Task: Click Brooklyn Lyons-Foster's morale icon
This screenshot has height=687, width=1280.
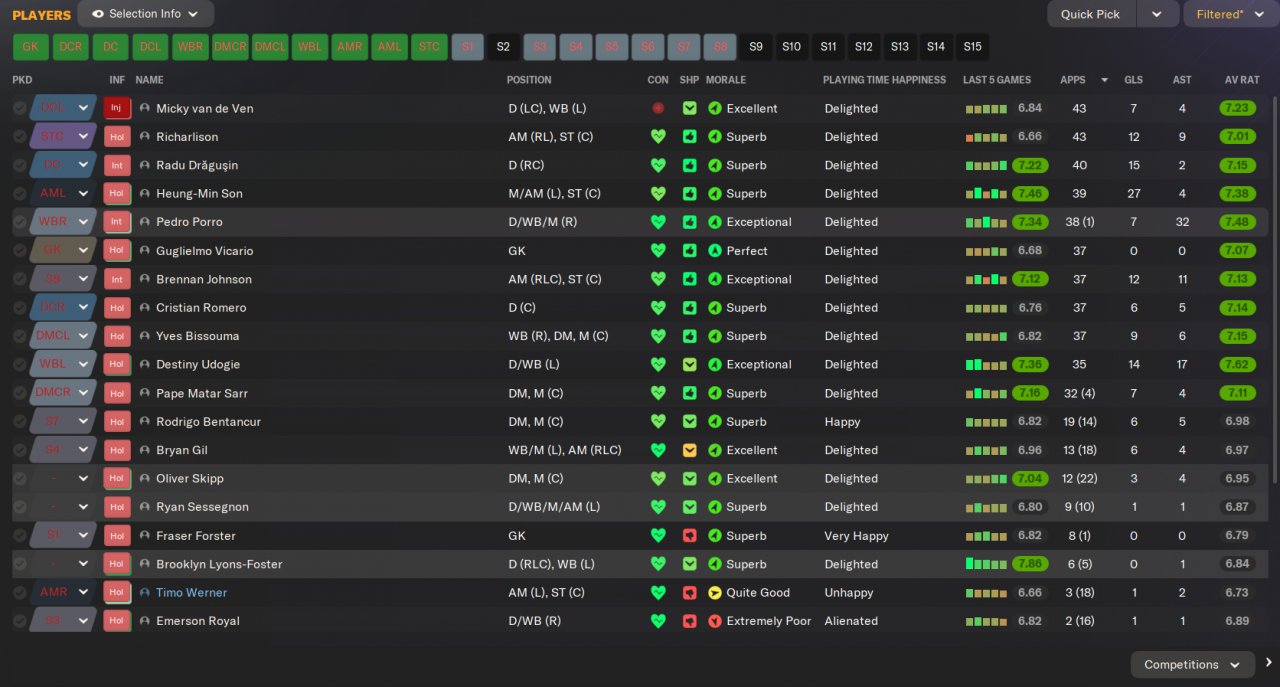Action: point(714,564)
